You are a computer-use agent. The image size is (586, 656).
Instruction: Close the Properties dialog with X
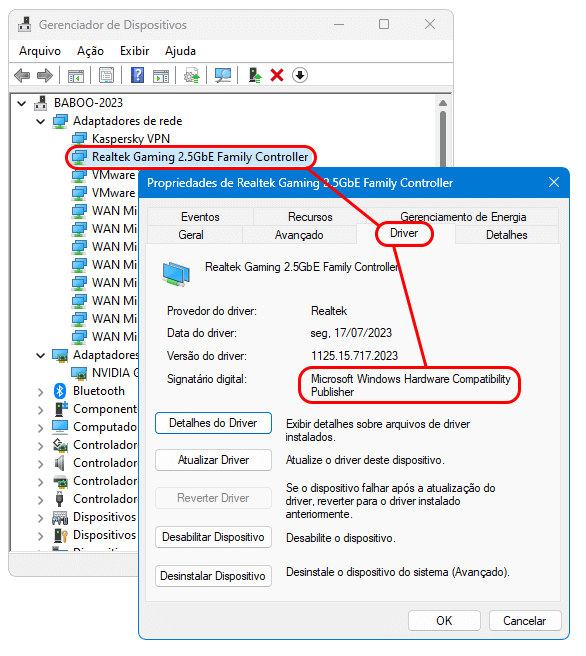[554, 182]
